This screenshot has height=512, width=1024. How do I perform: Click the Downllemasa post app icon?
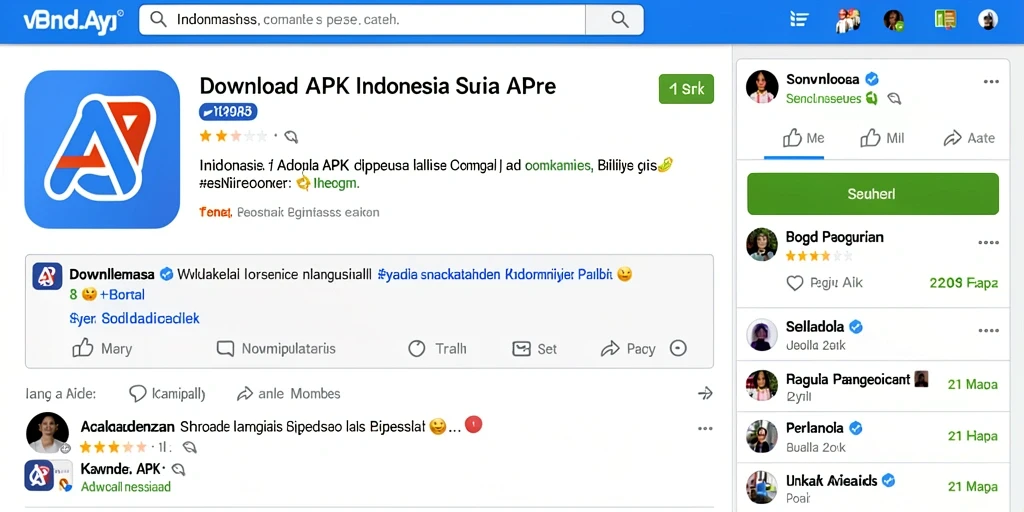click(x=47, y=276)
